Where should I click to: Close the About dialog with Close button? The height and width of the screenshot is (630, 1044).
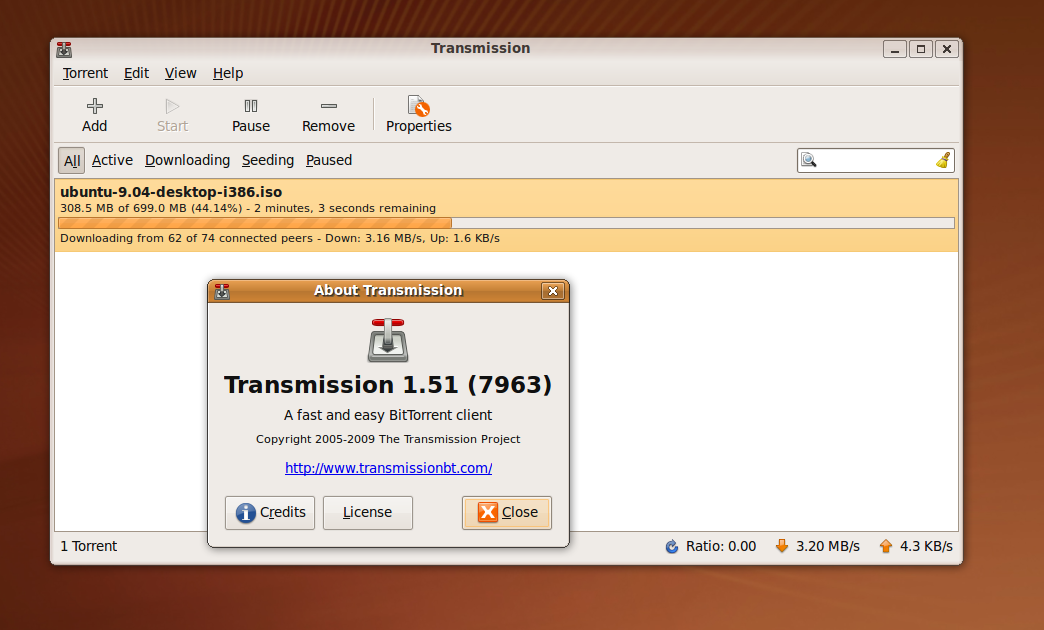pyautogui.click(x=507, y=513)
